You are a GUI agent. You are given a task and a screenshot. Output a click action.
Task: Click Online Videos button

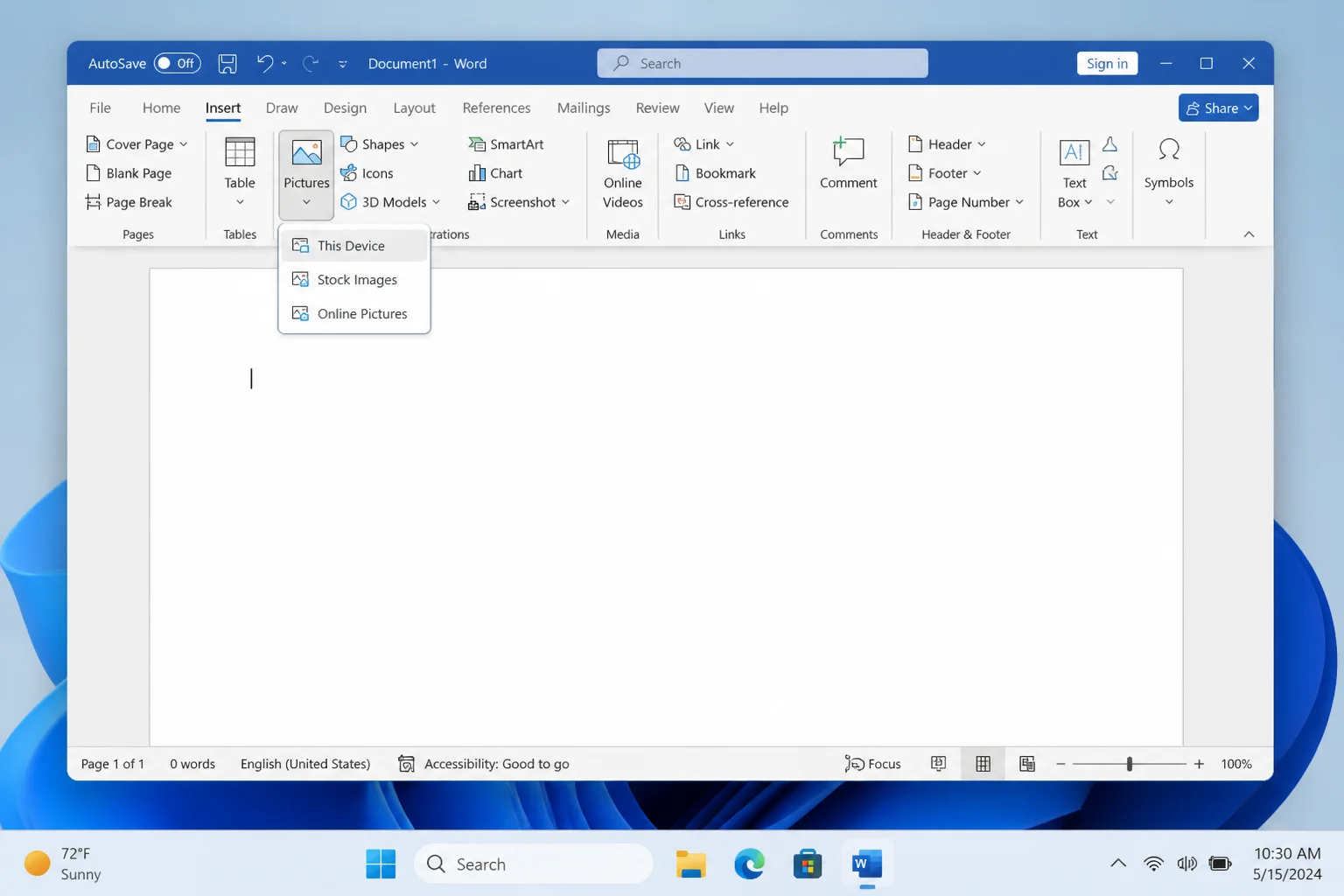tap(623, 173)
